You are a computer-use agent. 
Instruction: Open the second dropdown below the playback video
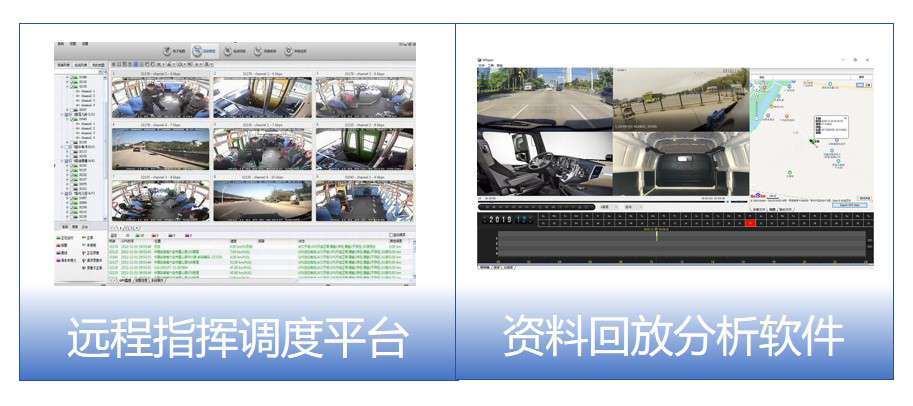tap(633, 207)
